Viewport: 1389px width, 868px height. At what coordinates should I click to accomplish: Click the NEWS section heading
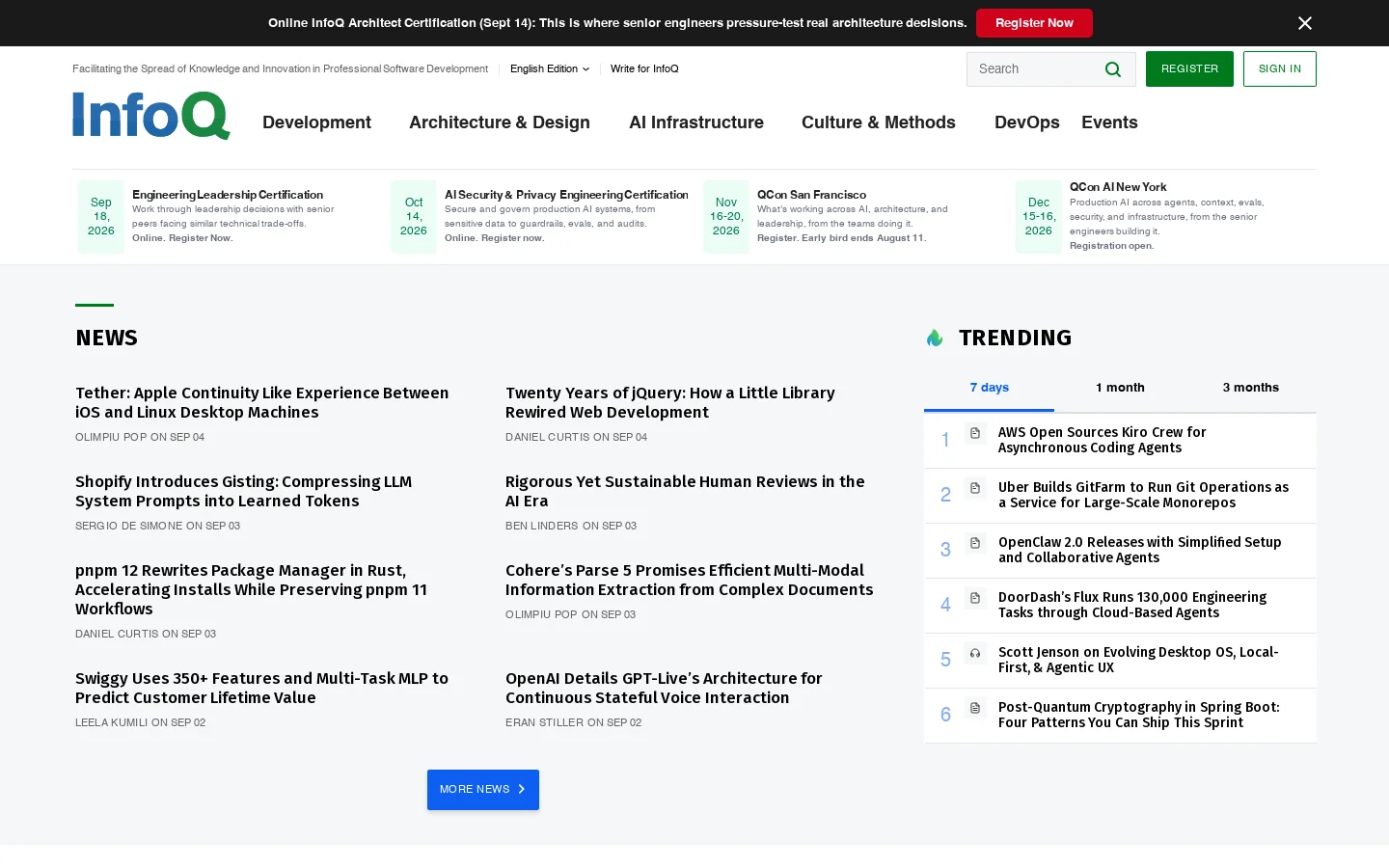click(x=107, y=338)
